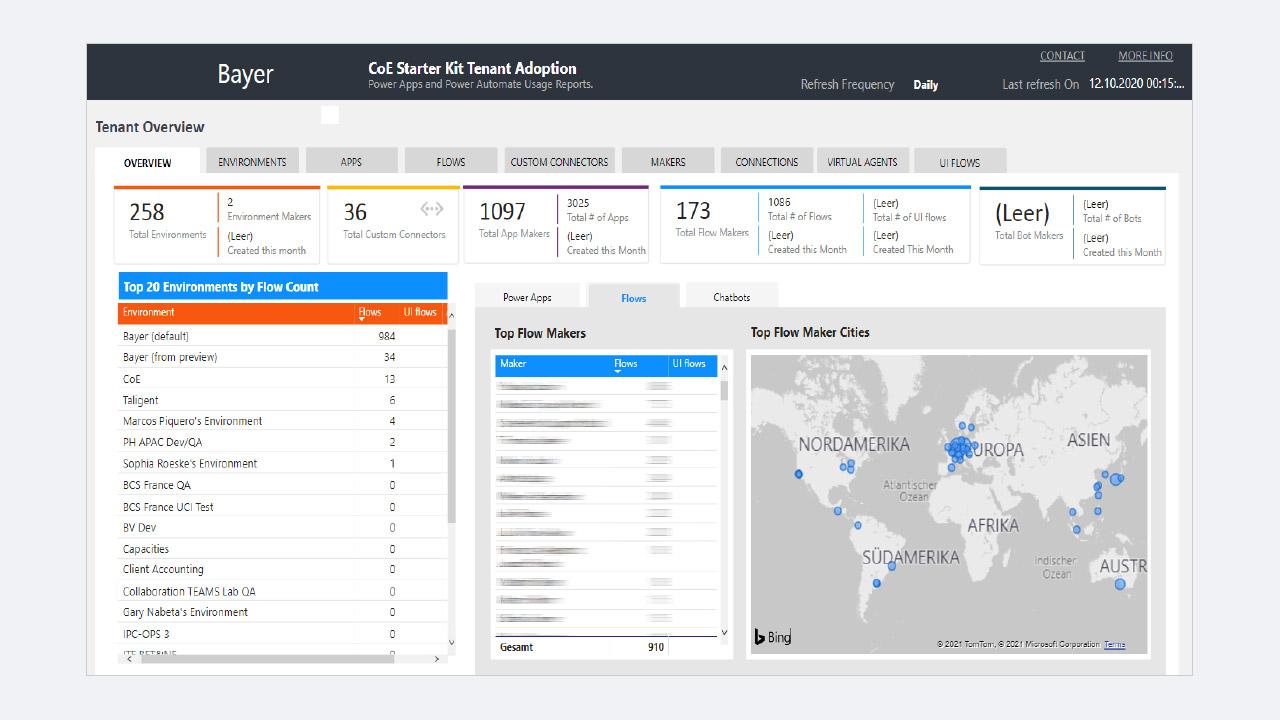Switch to the Makers tab
This screenshot has width=1280, height=720.
coord(668,161)
